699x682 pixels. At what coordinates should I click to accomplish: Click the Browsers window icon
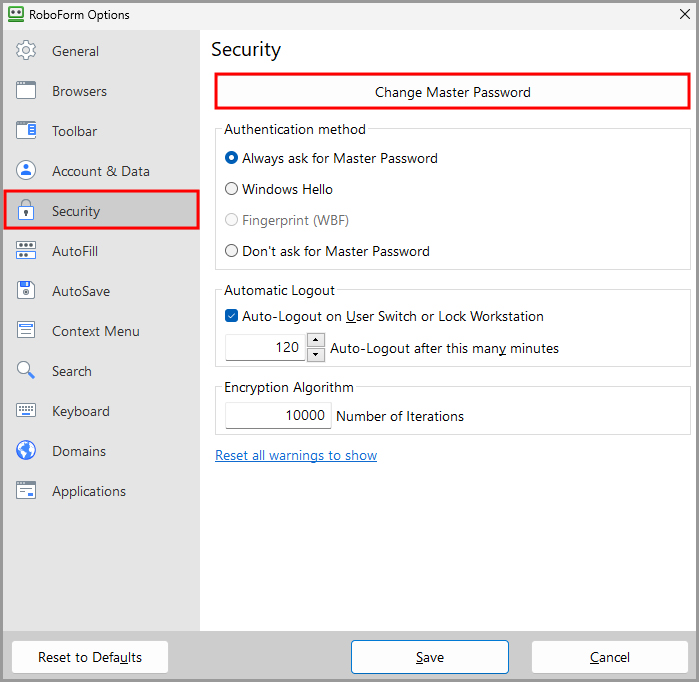click(26, 90)
